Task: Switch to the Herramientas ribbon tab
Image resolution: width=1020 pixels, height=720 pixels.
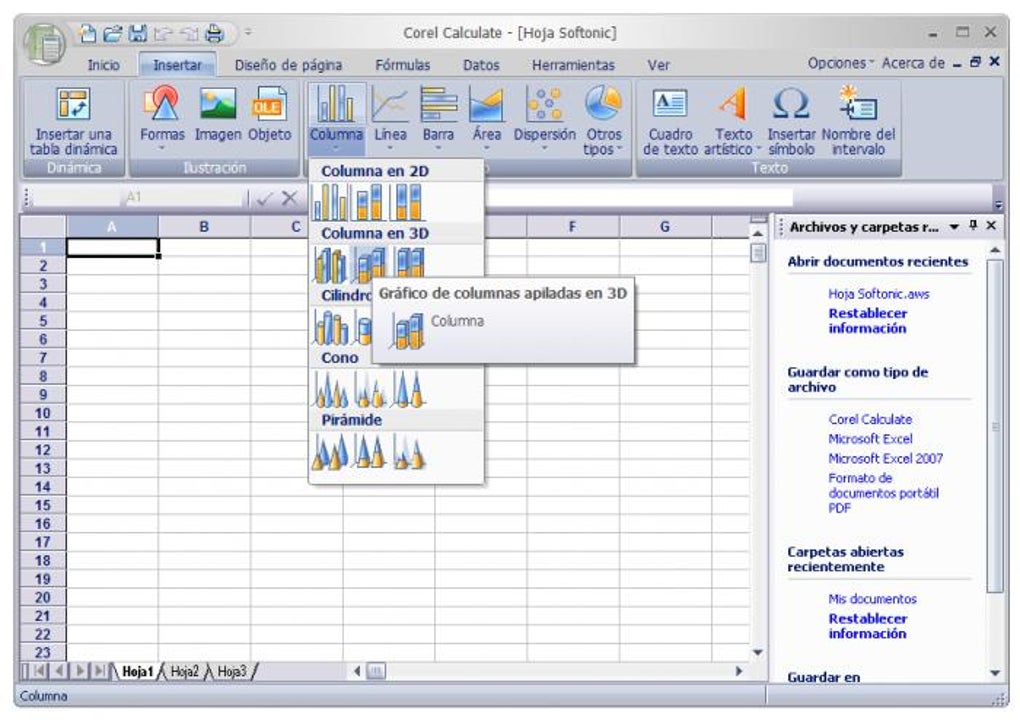Action: click(x=573, y=65)
